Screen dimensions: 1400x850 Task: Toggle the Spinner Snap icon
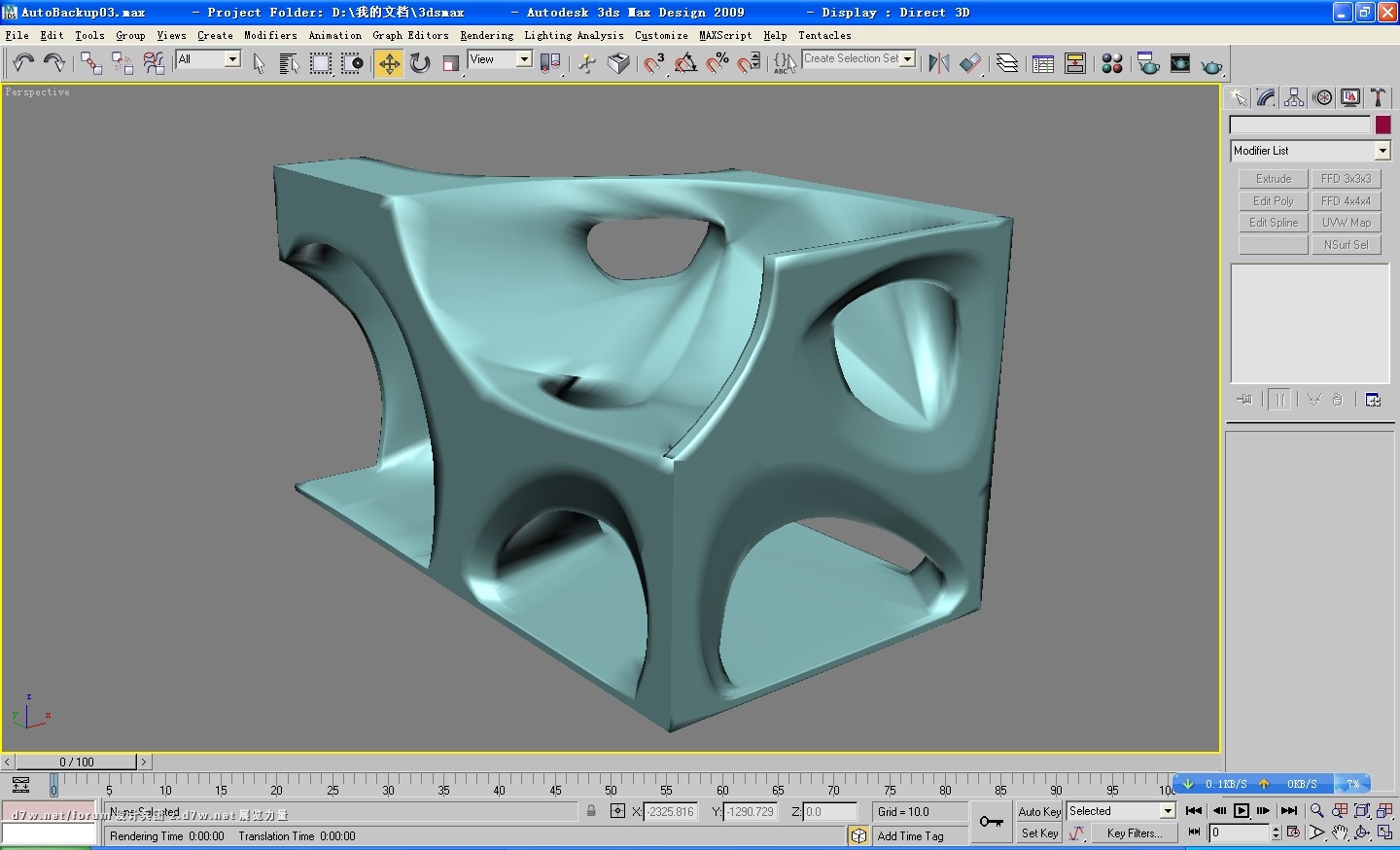749,63
